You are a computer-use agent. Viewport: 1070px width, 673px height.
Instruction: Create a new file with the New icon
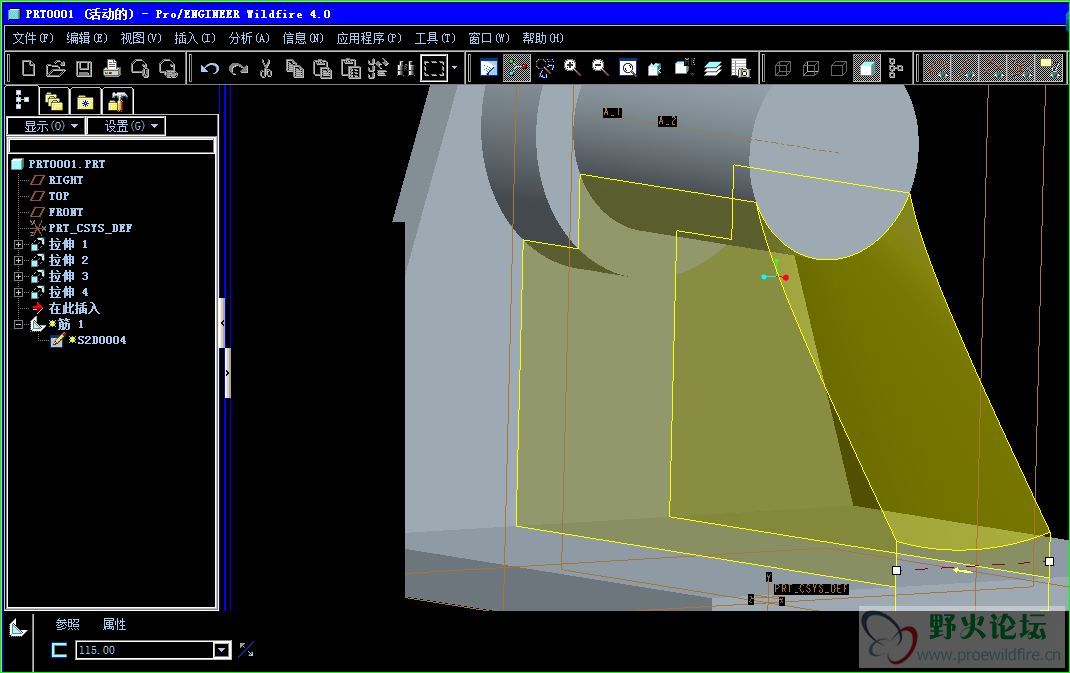click(28, 68)
